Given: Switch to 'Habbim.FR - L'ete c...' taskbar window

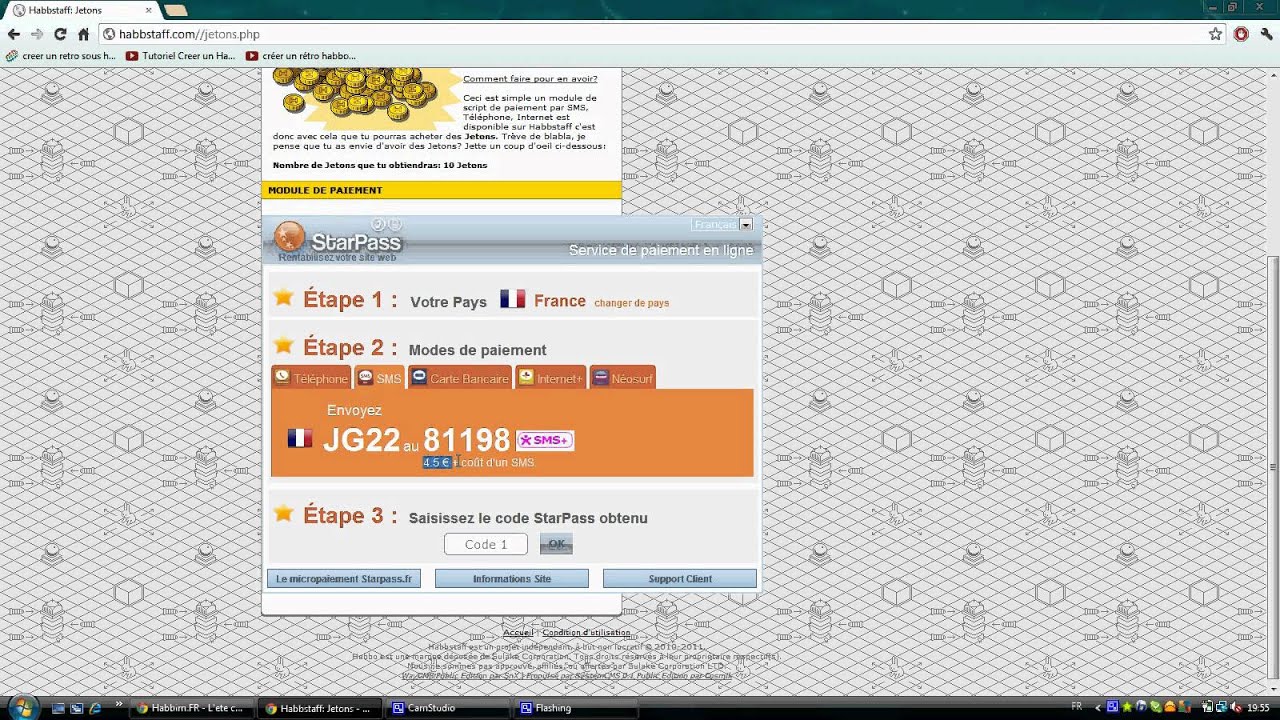Looking at the screenshot, I should pos(192,708).
